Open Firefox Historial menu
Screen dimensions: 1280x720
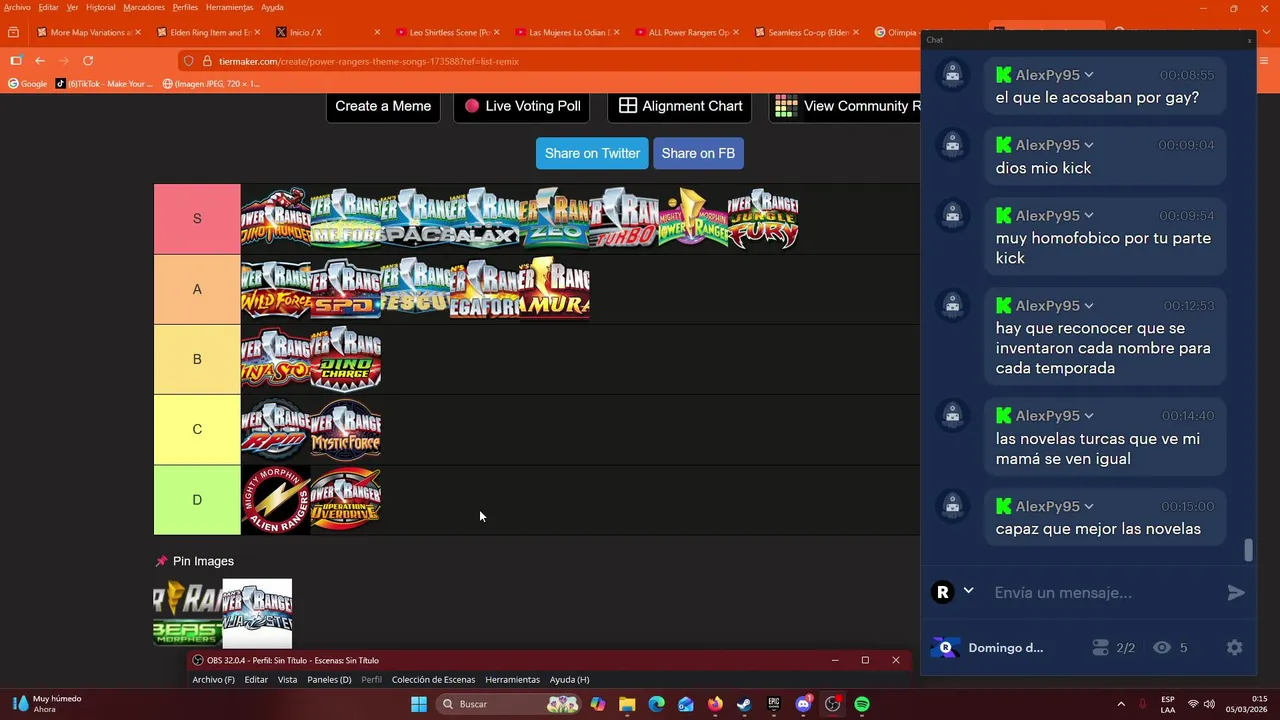[100, 7]
